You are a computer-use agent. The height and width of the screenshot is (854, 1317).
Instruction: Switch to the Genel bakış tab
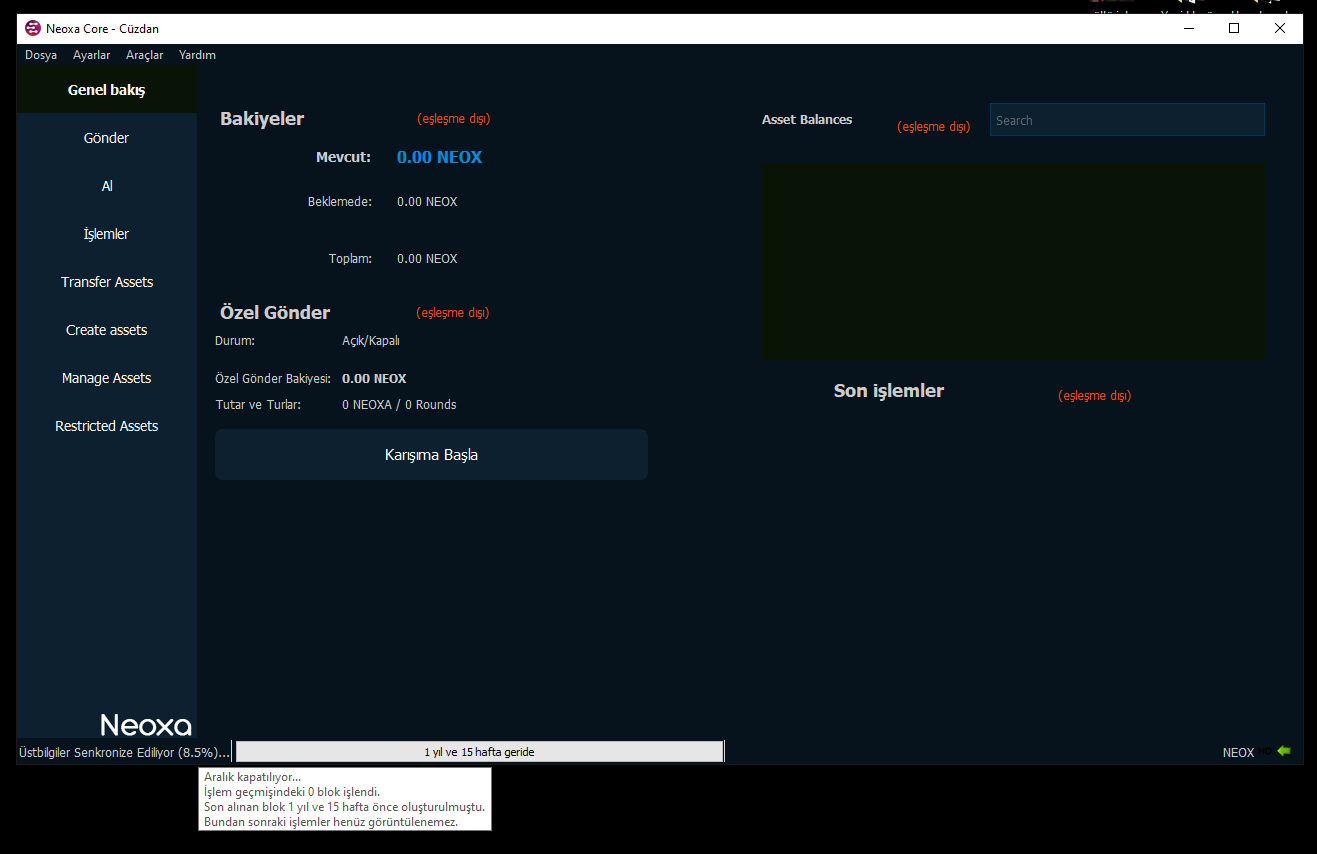pos(107,90)
